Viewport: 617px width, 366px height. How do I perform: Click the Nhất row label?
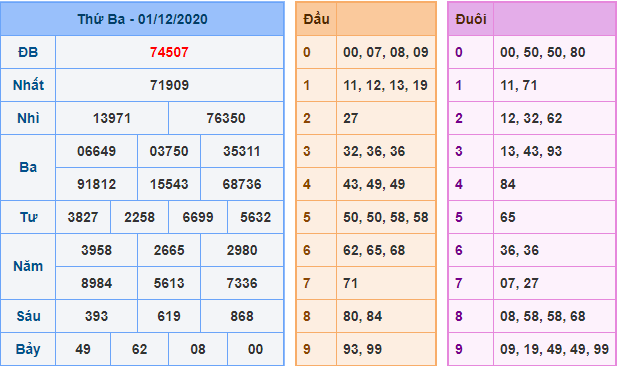point(28,85)
